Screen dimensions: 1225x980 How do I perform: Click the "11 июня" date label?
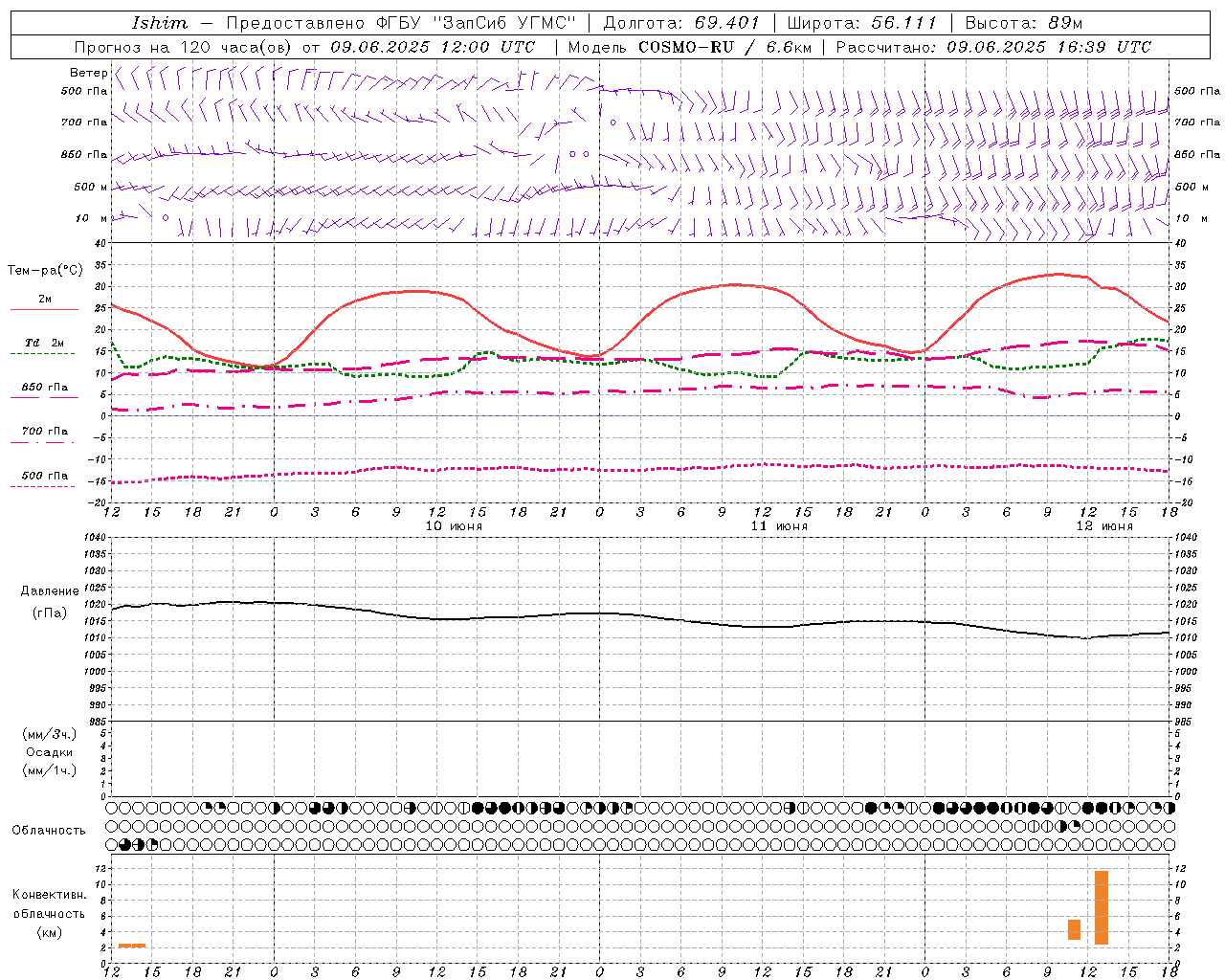779,526
